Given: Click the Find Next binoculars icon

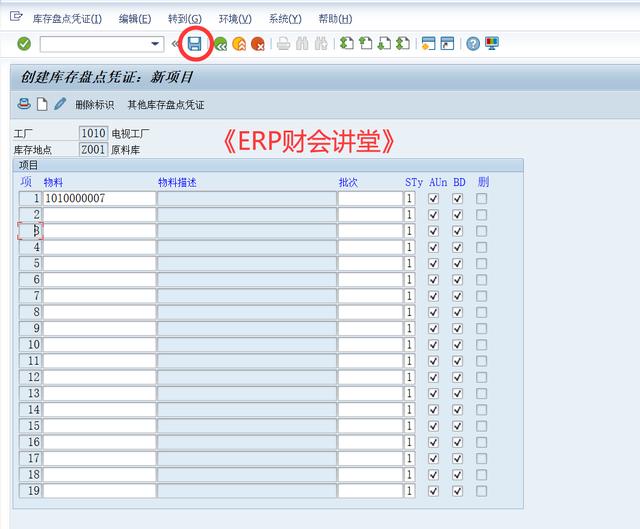Looking at the screenshot, I should pos(321,43).
